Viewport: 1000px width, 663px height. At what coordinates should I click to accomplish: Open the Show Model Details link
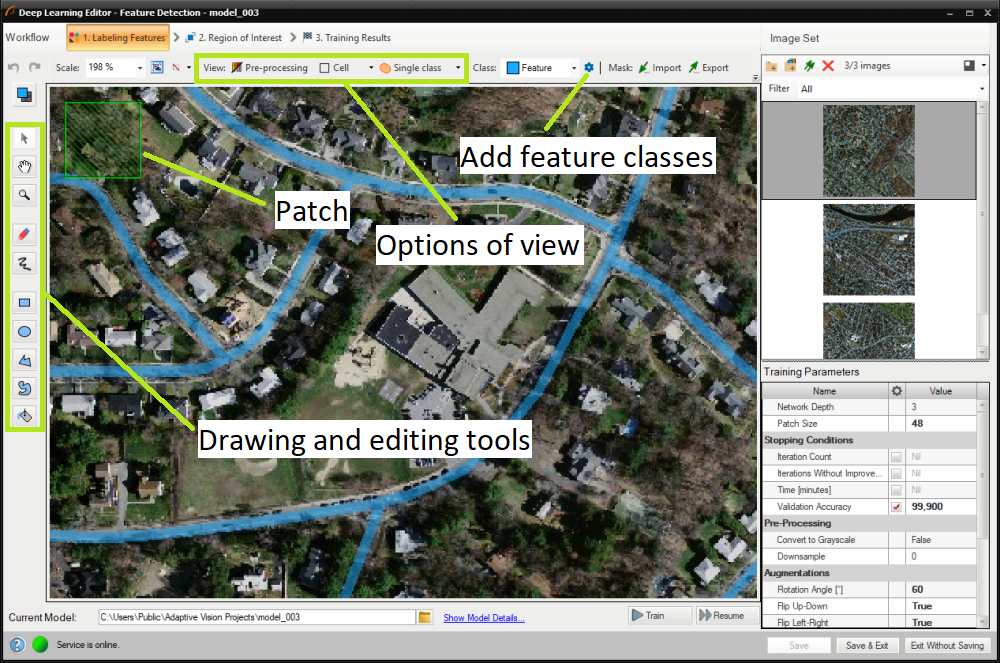point(483,618)
